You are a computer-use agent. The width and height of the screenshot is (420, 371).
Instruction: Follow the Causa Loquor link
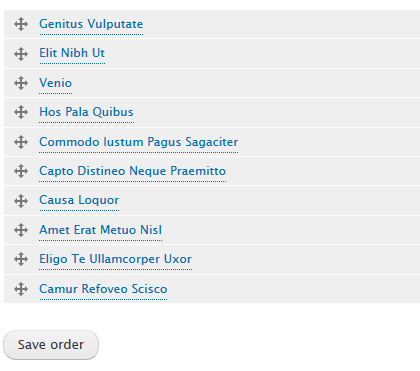79,200
